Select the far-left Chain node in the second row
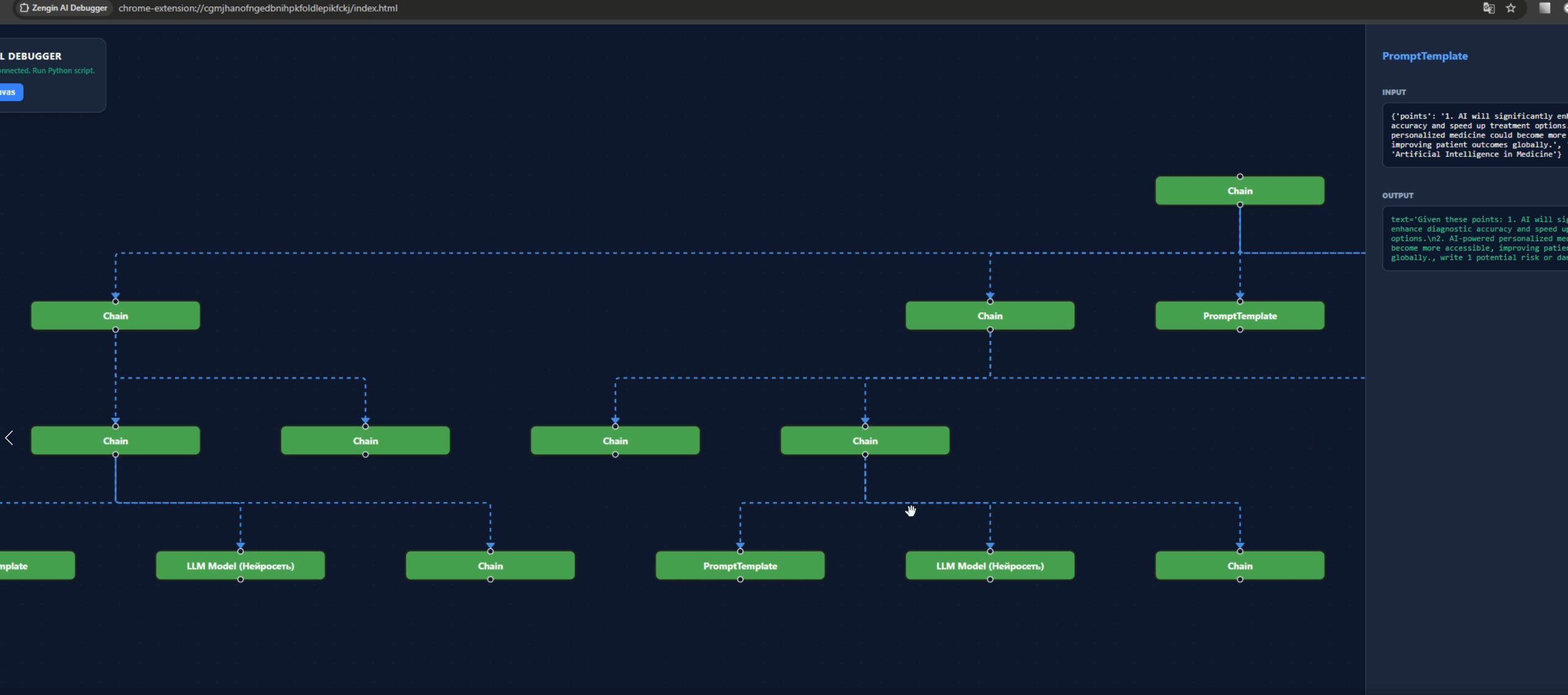 [x=115, y=315]
